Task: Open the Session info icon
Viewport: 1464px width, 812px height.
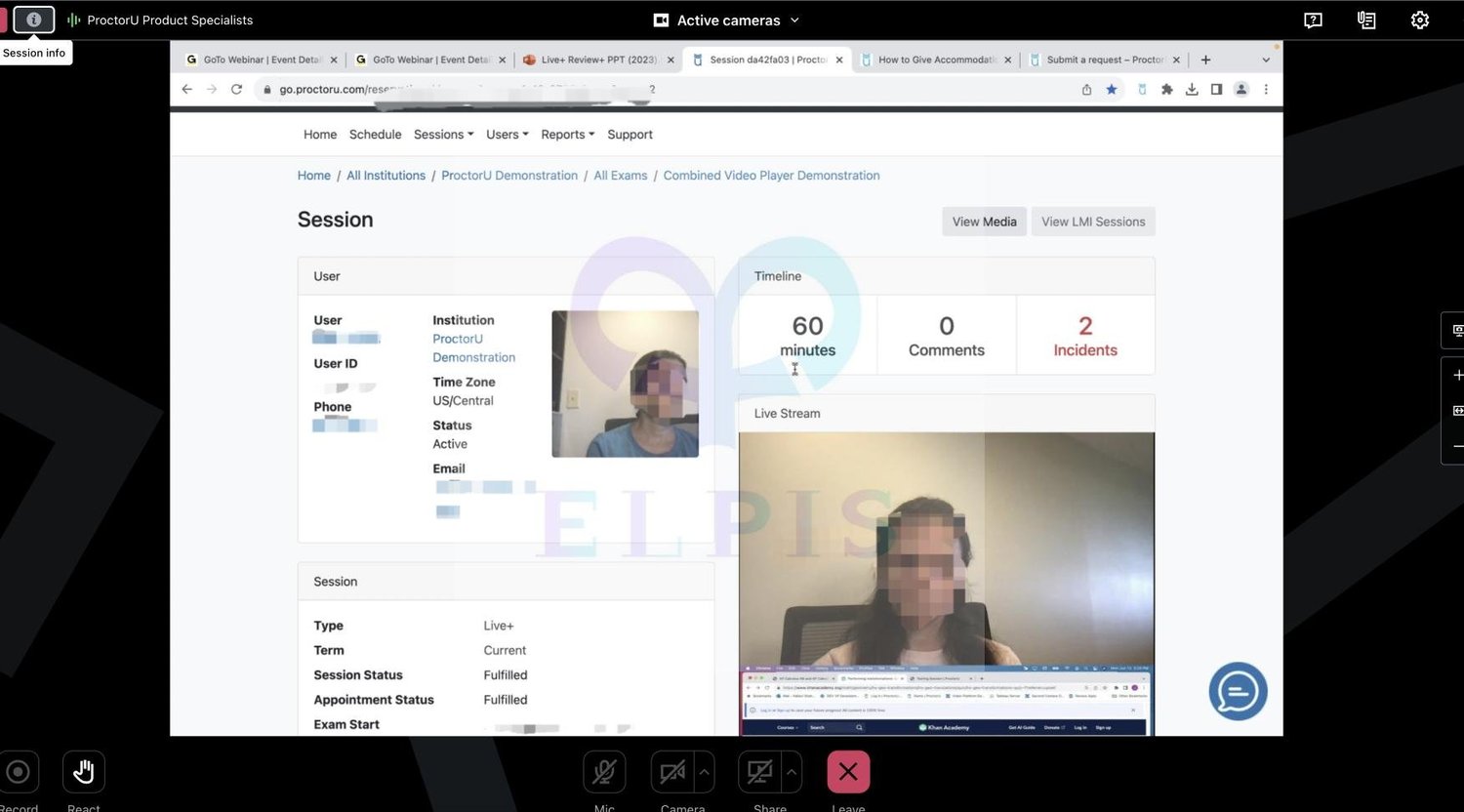Action: pyautogui.click(x=34, y=20)
